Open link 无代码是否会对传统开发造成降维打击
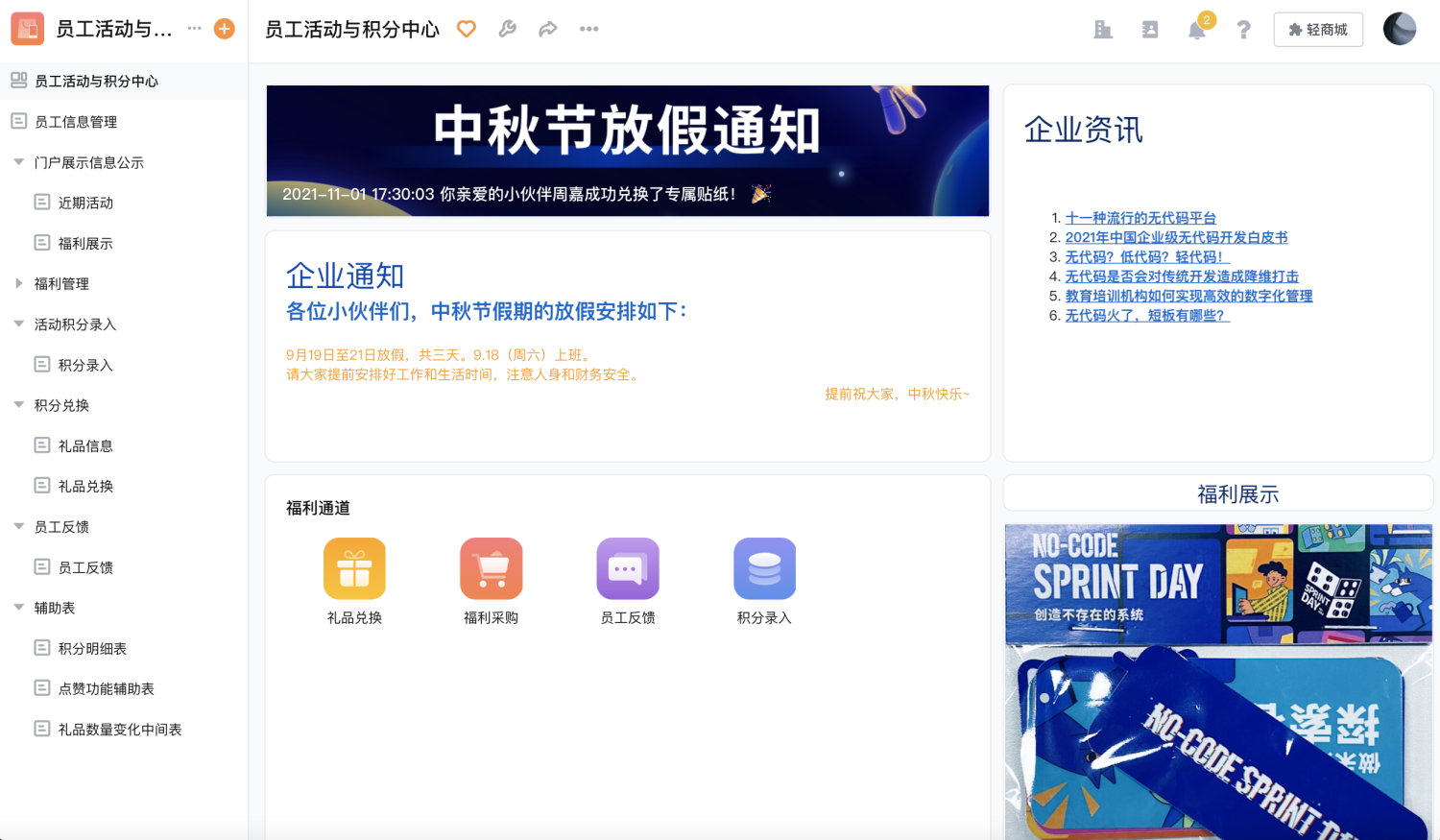 click(1182, 276)
